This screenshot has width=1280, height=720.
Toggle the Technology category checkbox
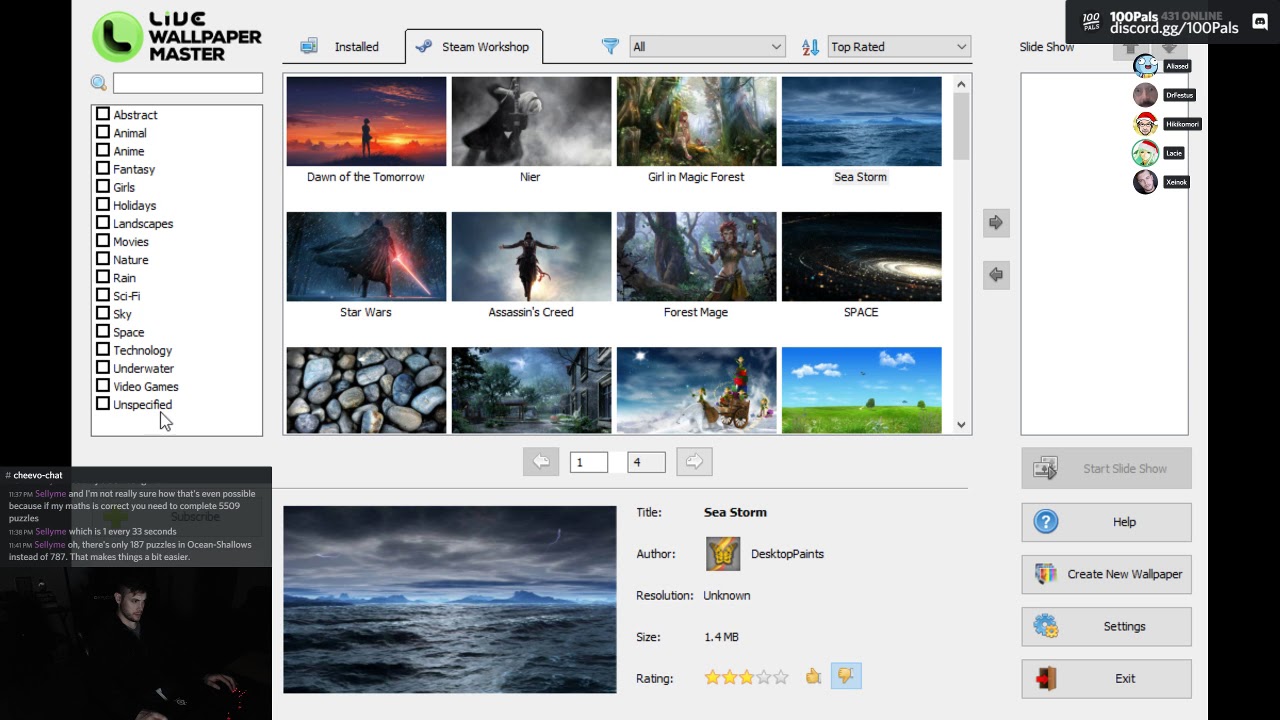(x=103, y=350)
